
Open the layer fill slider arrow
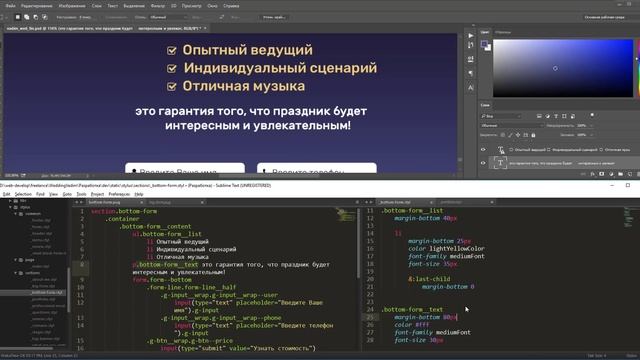pyautogui.click(x=591, y=135)
